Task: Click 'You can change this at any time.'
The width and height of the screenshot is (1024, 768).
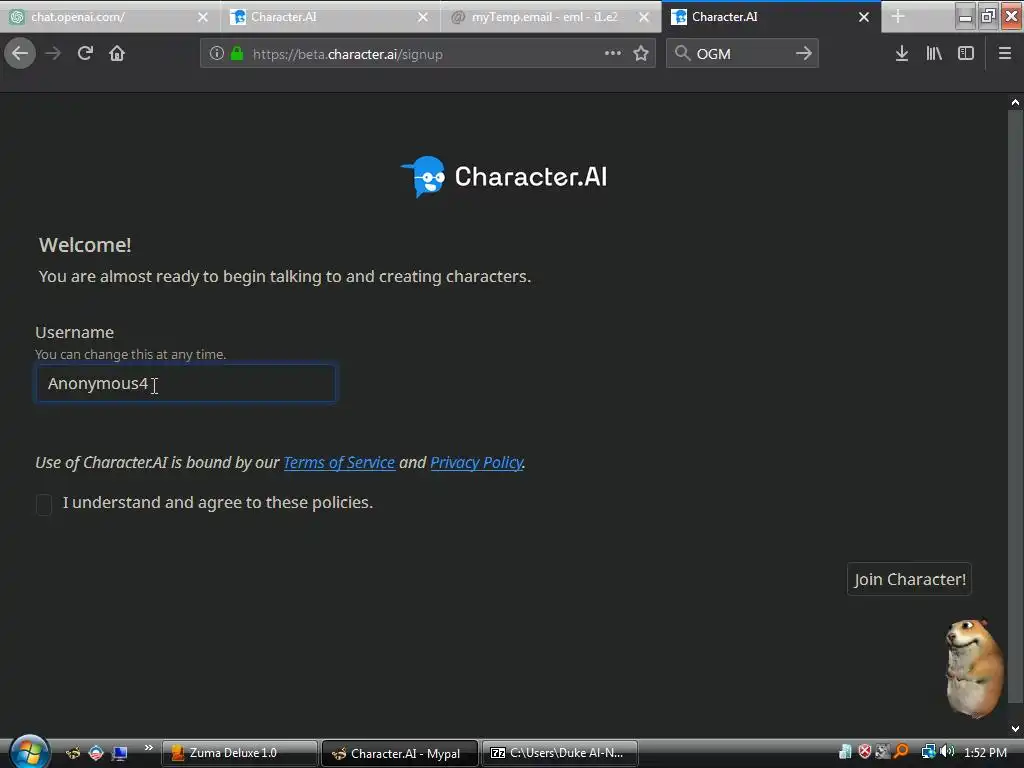Action: (131, 354)
